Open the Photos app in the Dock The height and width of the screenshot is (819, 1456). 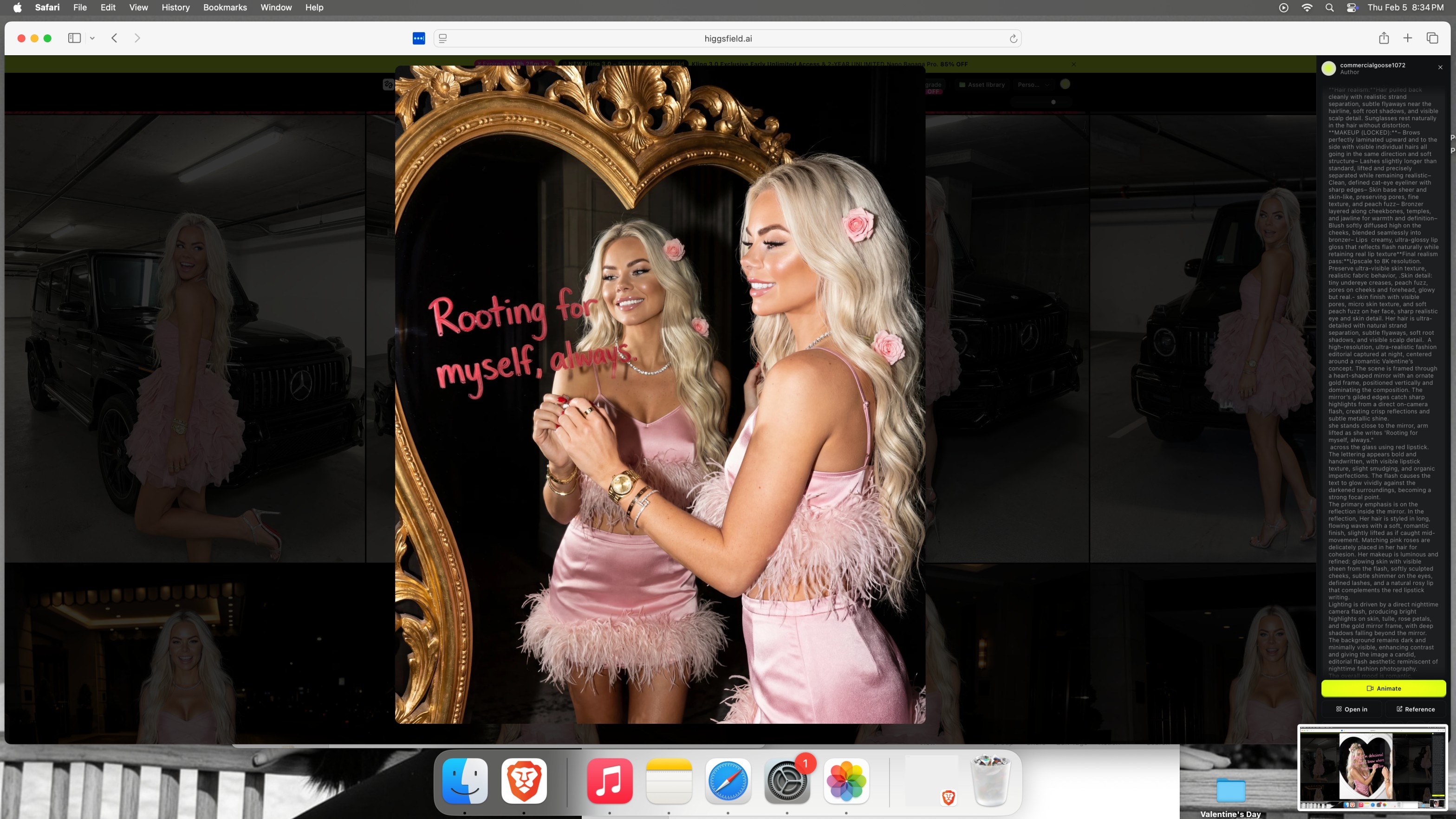[x=845, y=780]
